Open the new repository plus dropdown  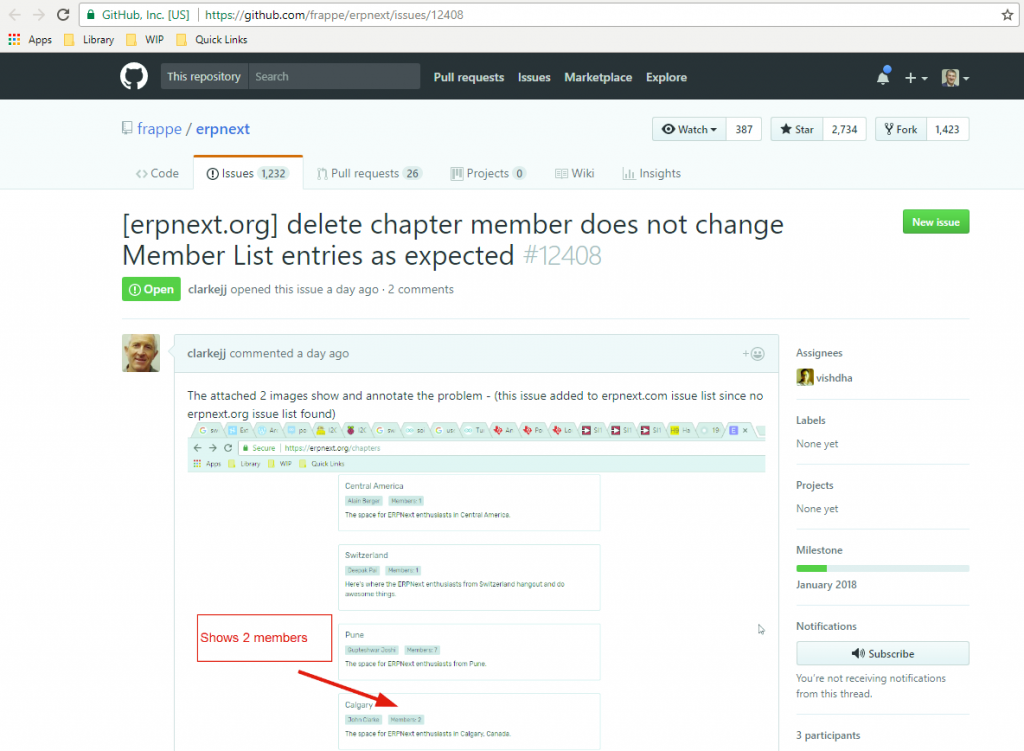pyautogui.click(x=917, y=76)
